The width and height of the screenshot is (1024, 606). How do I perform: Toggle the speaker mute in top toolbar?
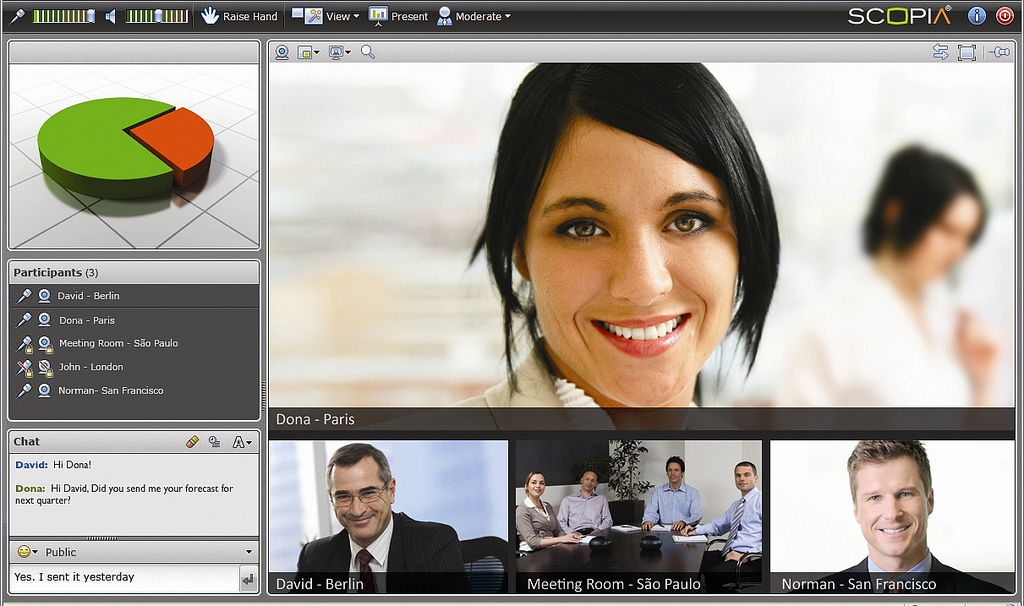111,16
